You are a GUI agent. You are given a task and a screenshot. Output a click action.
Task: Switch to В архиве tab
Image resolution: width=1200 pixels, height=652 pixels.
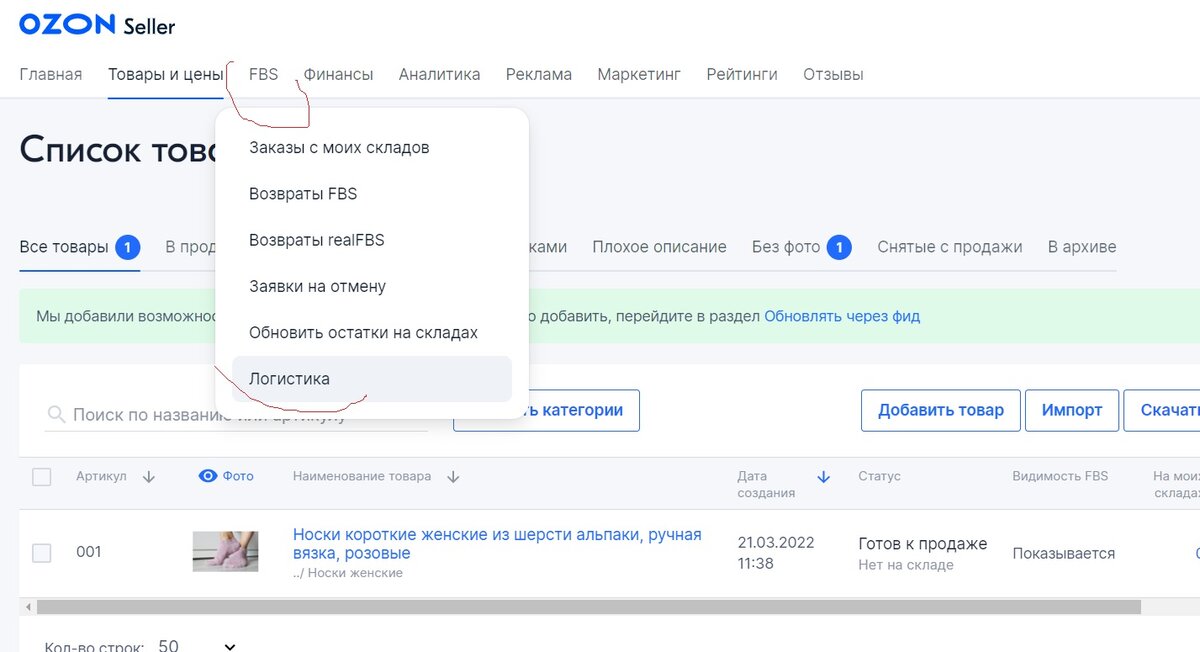pos(1082,247)
